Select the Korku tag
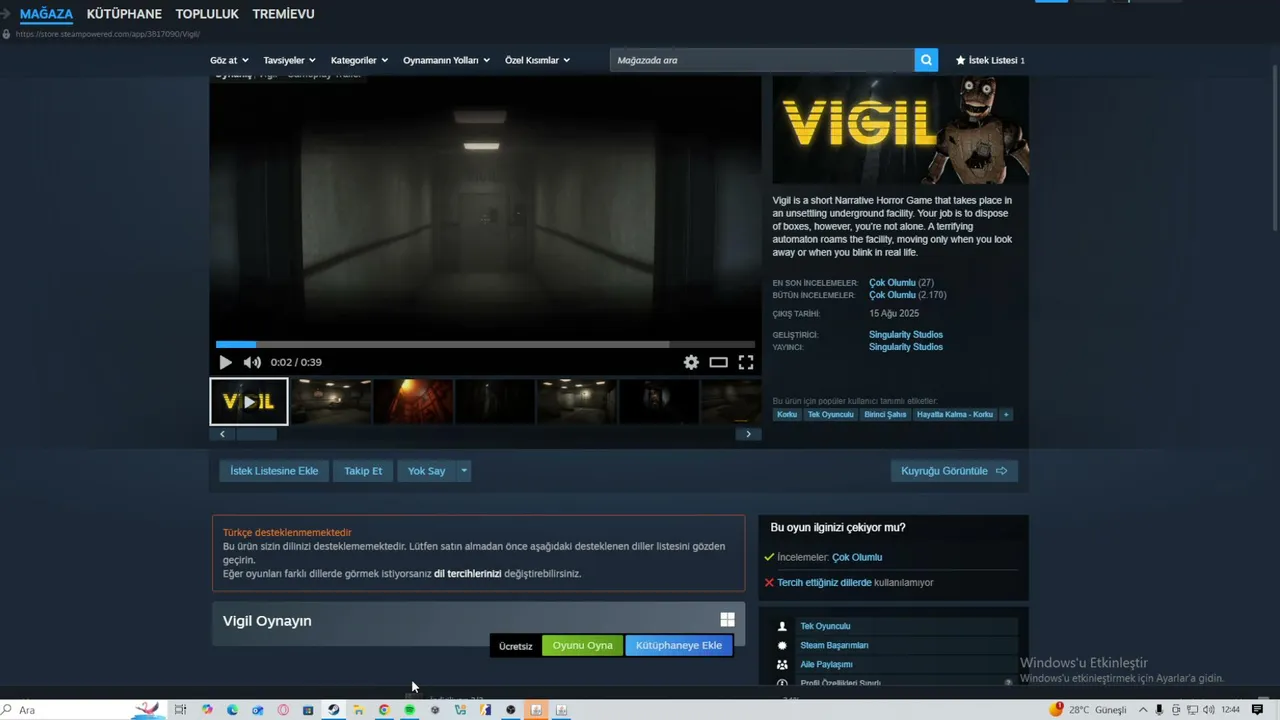The height and width of the screenshot is (720, 1280). pyautogui.click(x=787, y=414)
